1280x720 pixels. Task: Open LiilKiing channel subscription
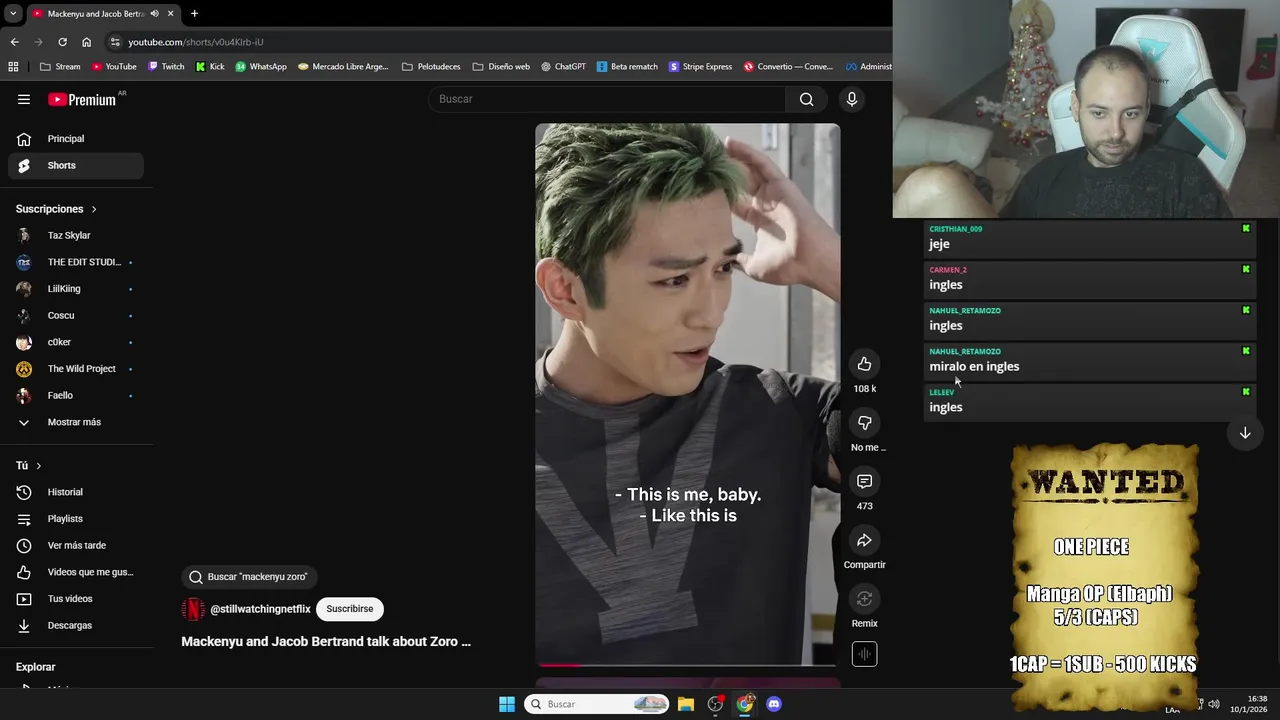pyautogui.click(x=76, y=289)
